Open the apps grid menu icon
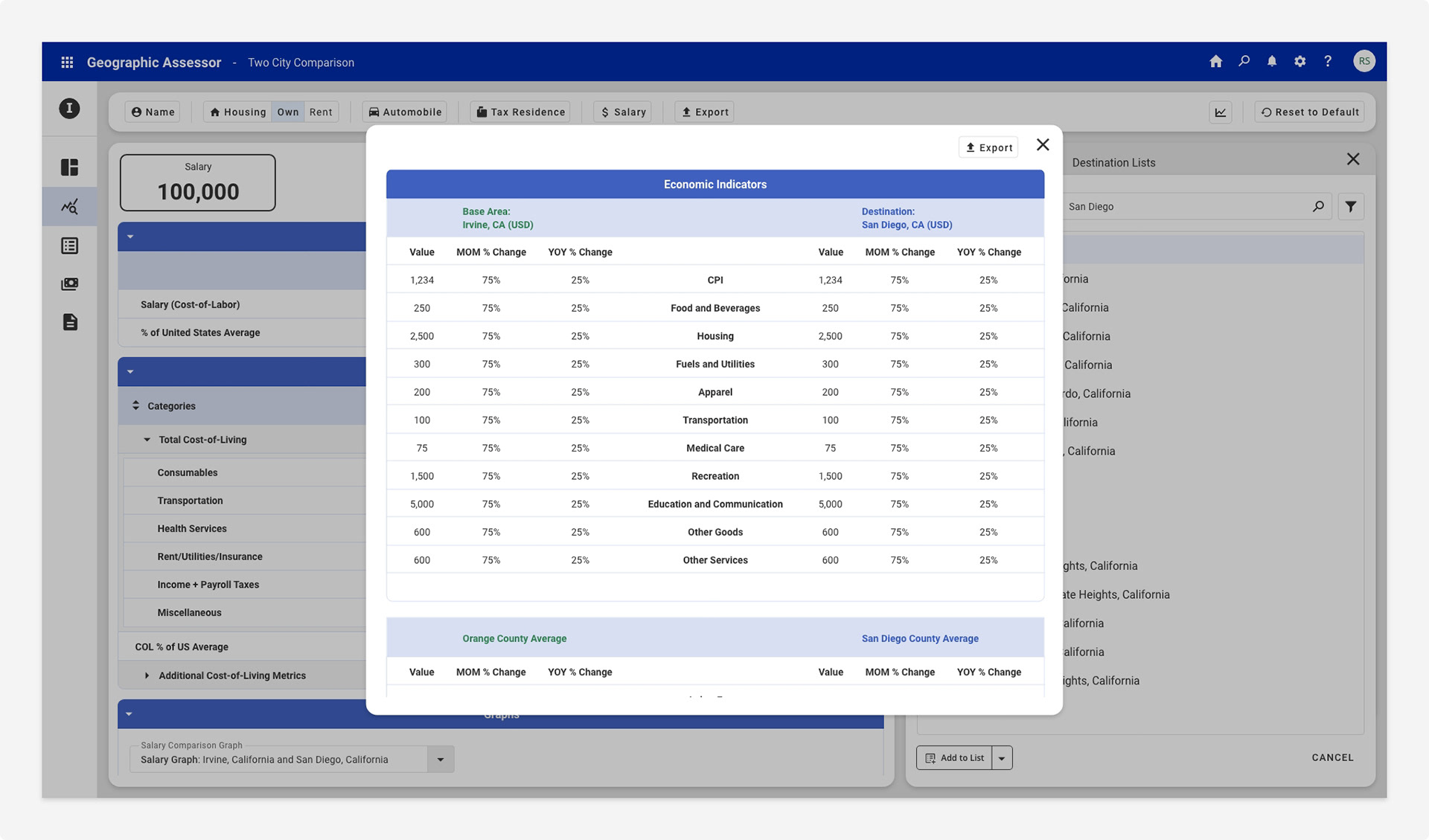This screenshot has height=840, width=1429. pyautogui.click(x=67, y=62)
